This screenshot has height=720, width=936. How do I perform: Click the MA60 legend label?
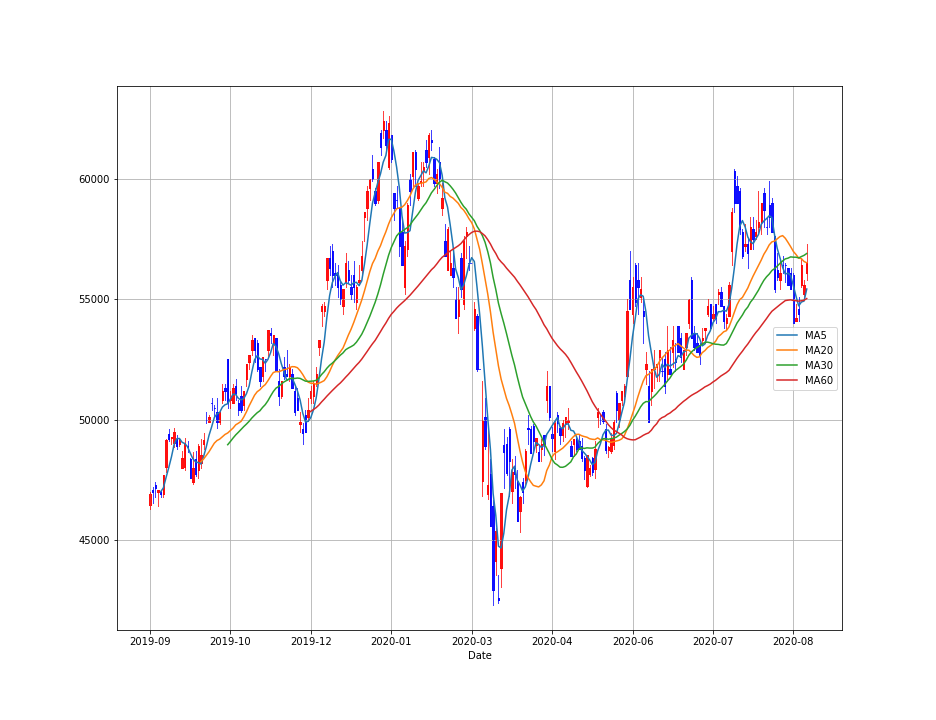coord(818,380)
